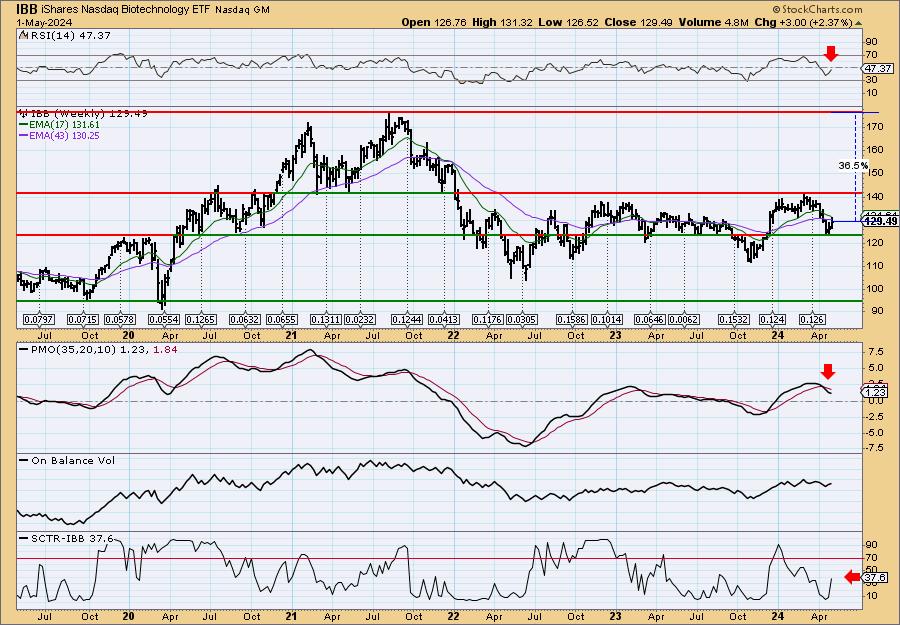Click the 0.1014 cycle value box
The image size is (900, 625).
[607, 319]
